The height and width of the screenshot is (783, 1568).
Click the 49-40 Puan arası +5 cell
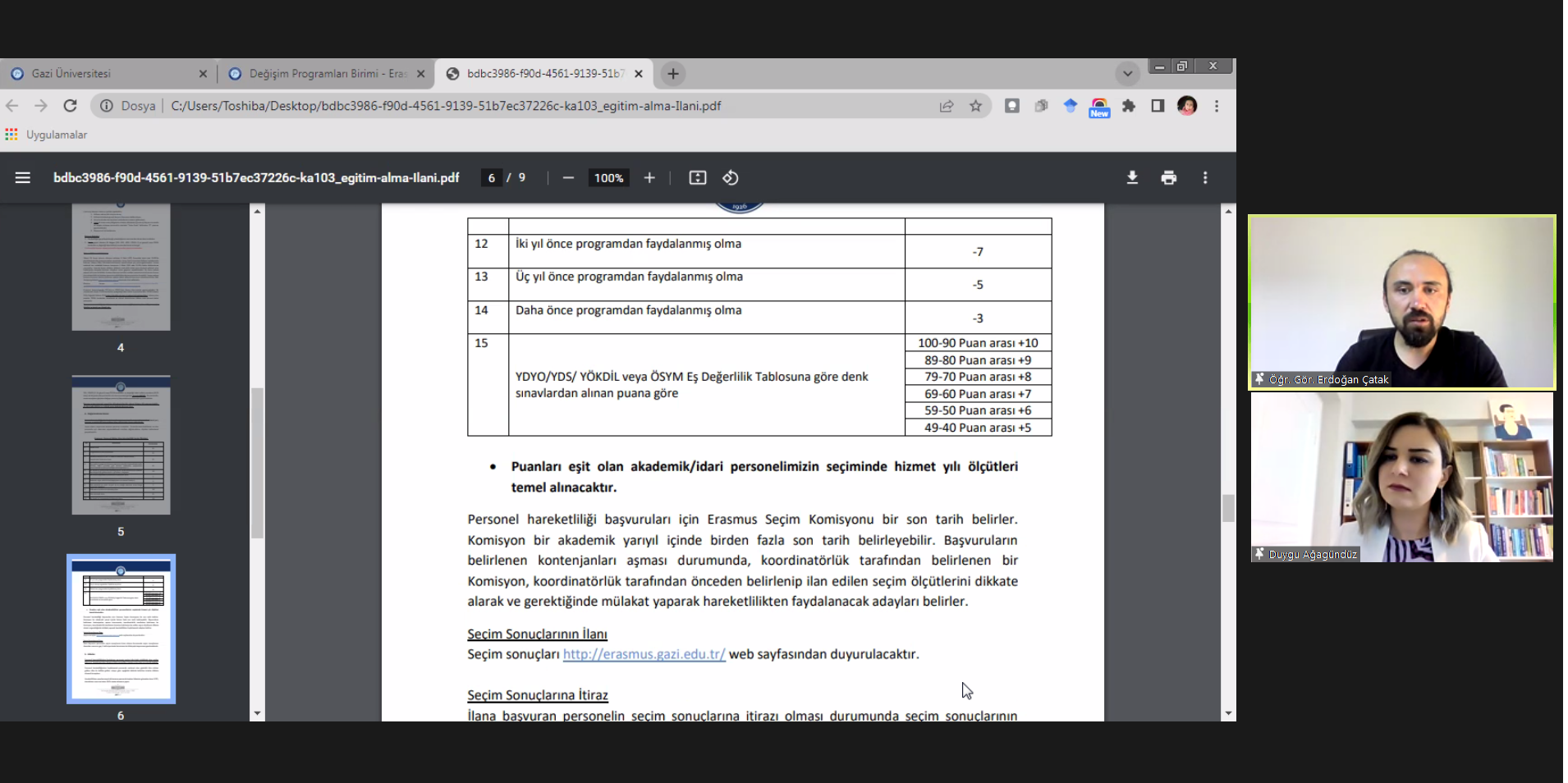[x=978, y=428]
